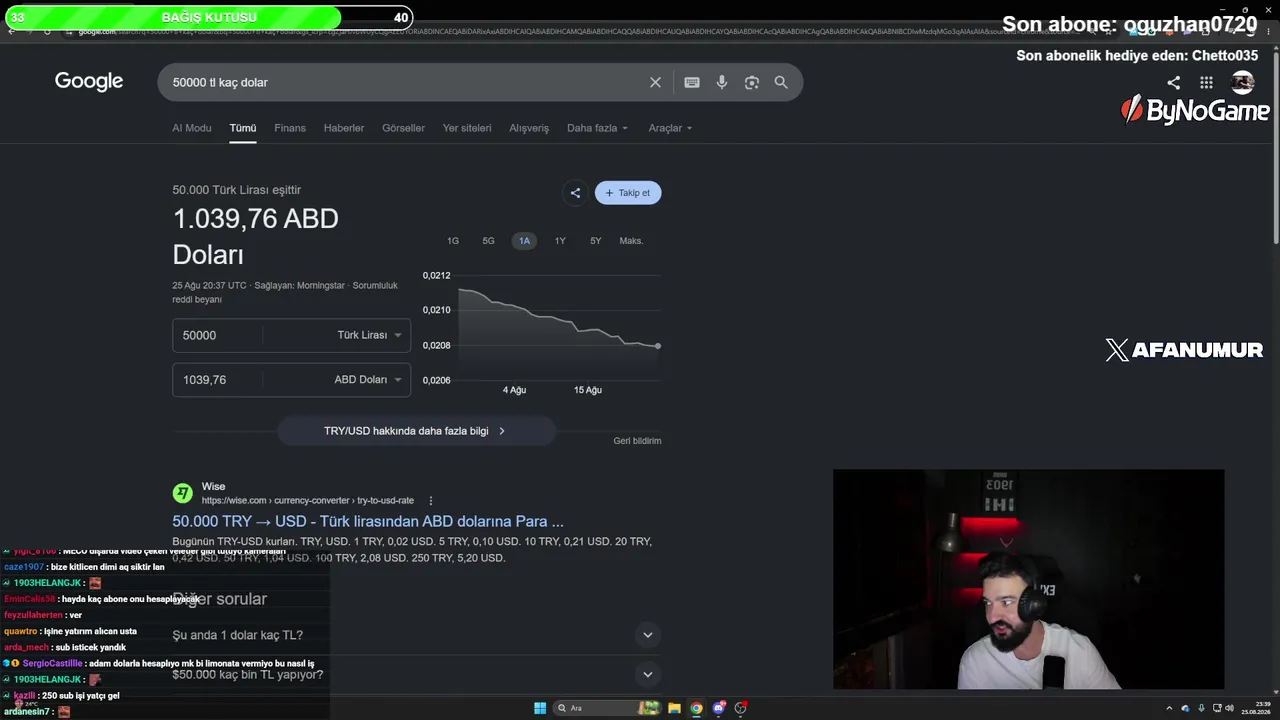The width and height of the screenshot is (1280, 720).
Task: Click the Google logo
Action: pyautogui.click(x=89, y=81)
